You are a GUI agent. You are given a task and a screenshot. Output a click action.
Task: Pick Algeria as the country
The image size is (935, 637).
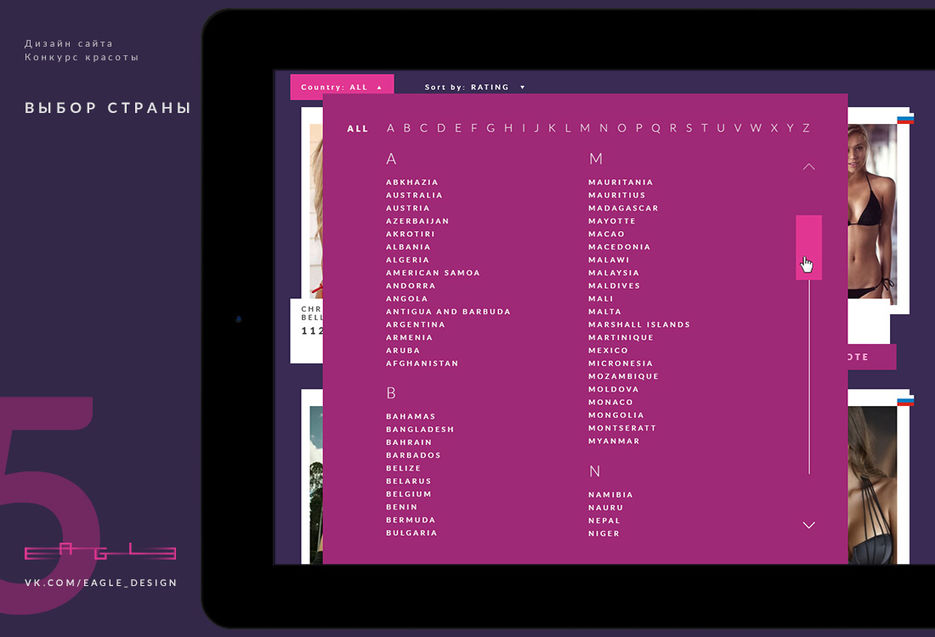[x=407, y=260]
